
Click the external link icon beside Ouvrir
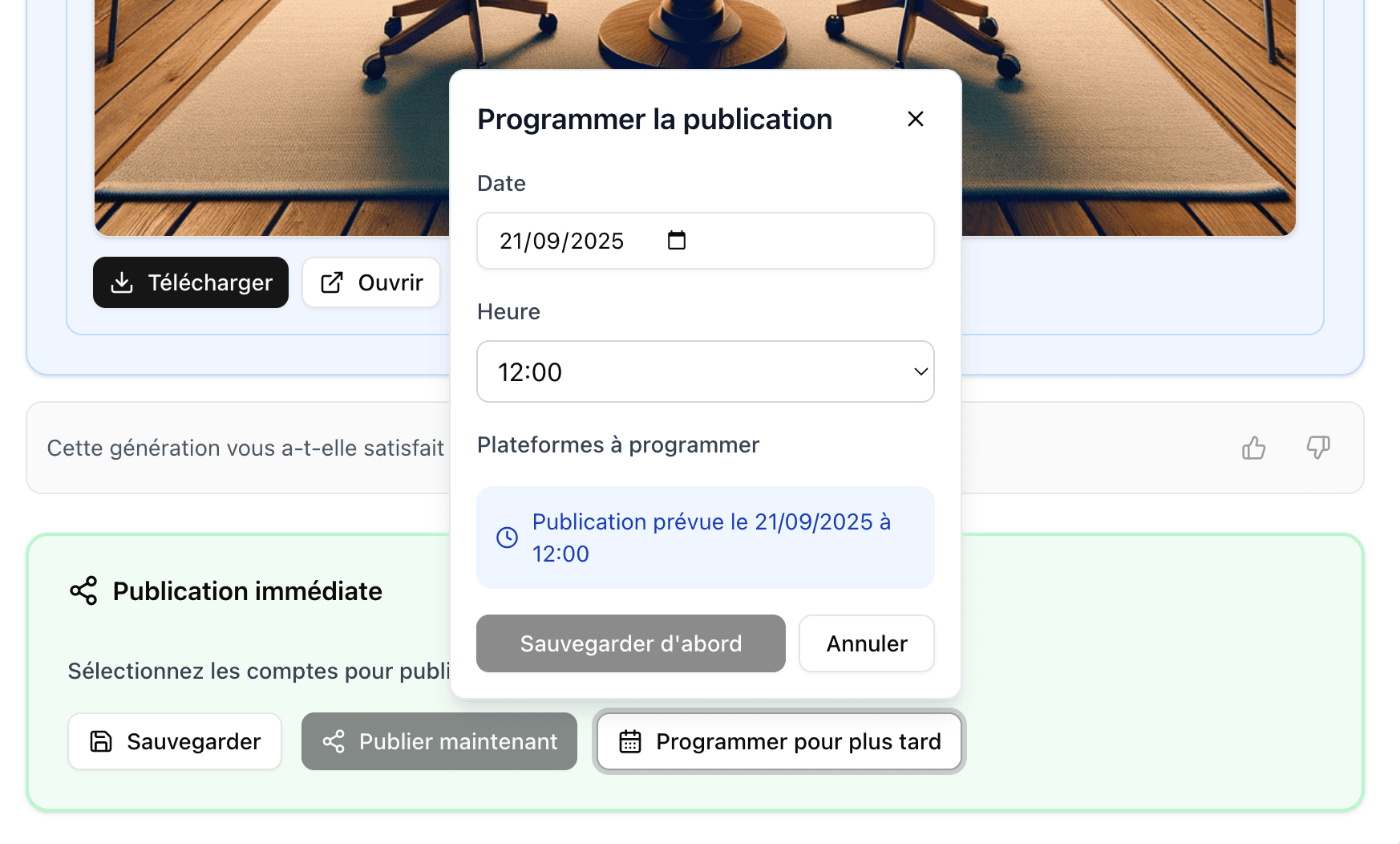tap(332, 282)
